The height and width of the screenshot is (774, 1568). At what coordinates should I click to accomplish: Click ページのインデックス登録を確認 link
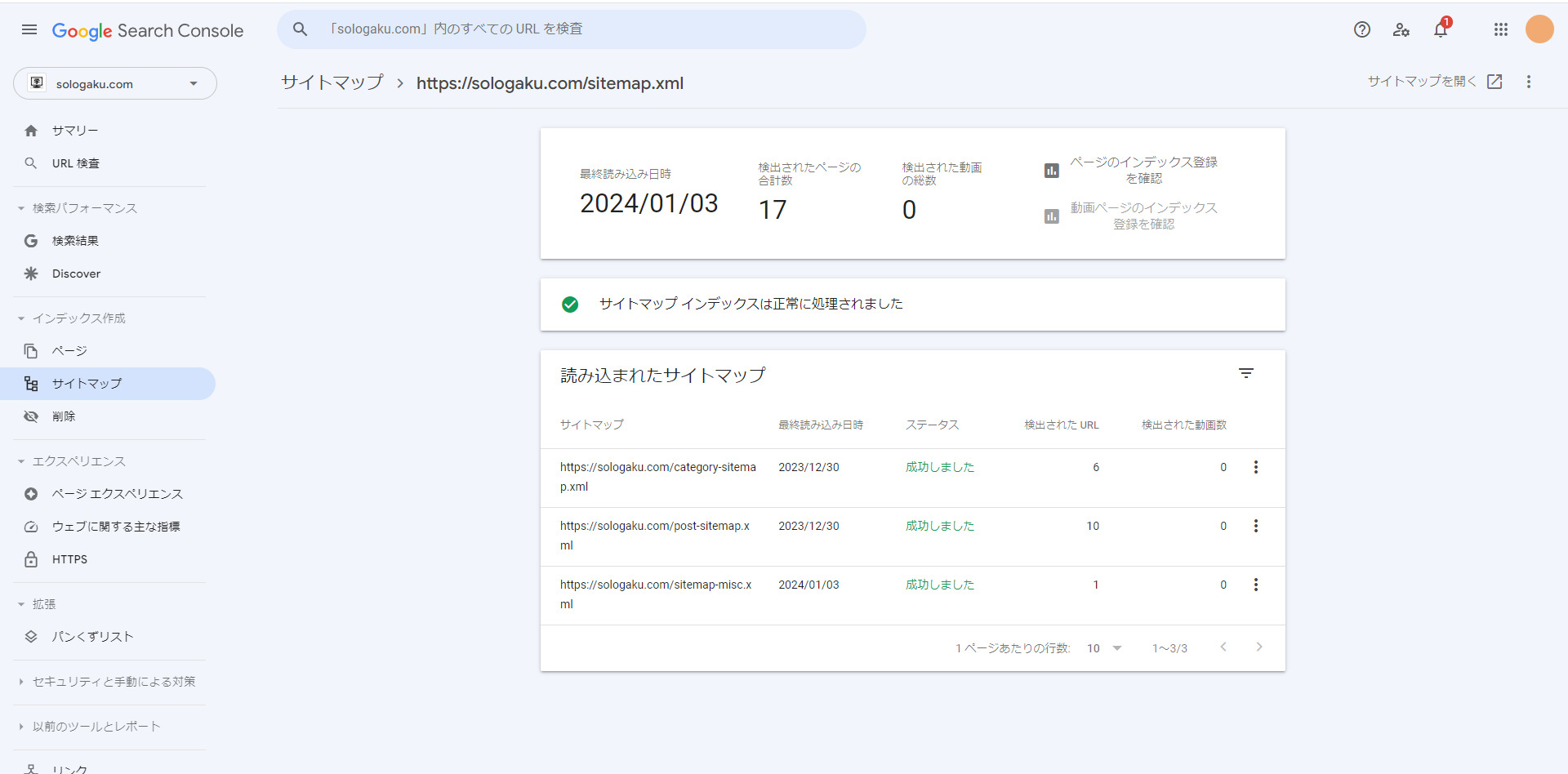point(1143,170)
